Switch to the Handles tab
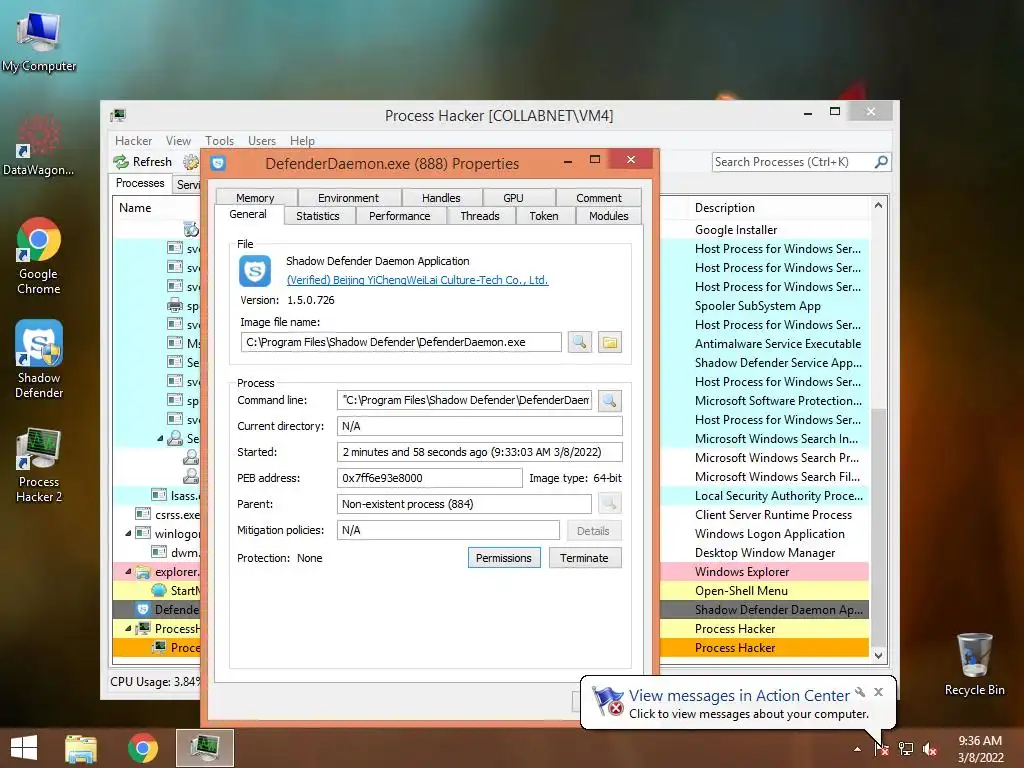This screenshot has width=1024, height=768. click(441, 198)
